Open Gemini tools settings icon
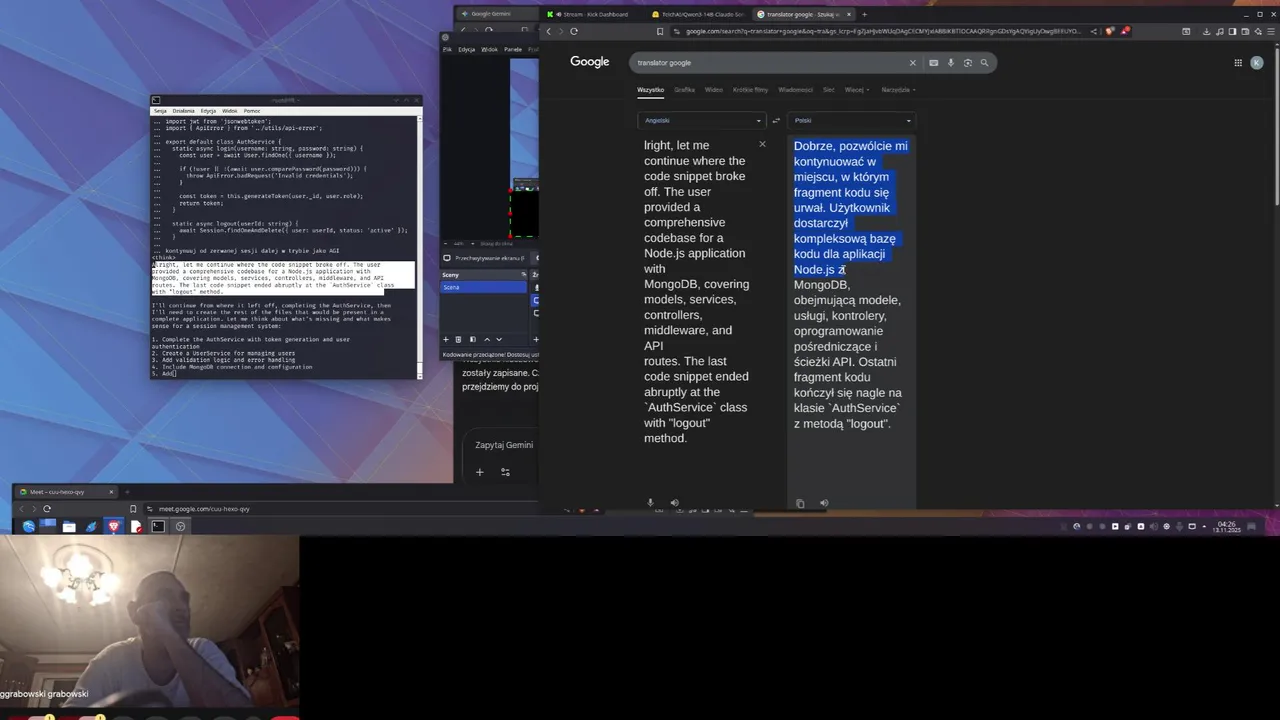Image resolution: width=1280 pixels, height=720 pixels. (x=505, y=472)
